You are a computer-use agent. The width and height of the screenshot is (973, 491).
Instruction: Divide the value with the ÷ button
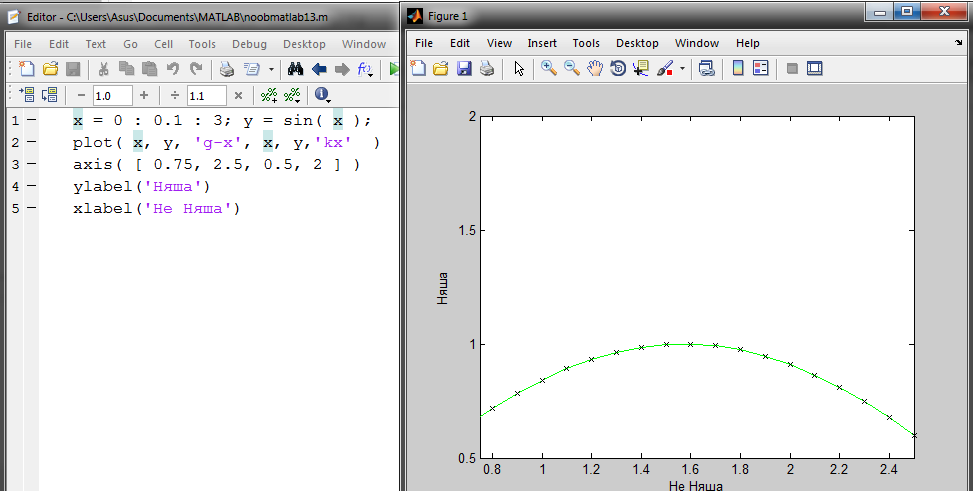(x=175, y=96)
